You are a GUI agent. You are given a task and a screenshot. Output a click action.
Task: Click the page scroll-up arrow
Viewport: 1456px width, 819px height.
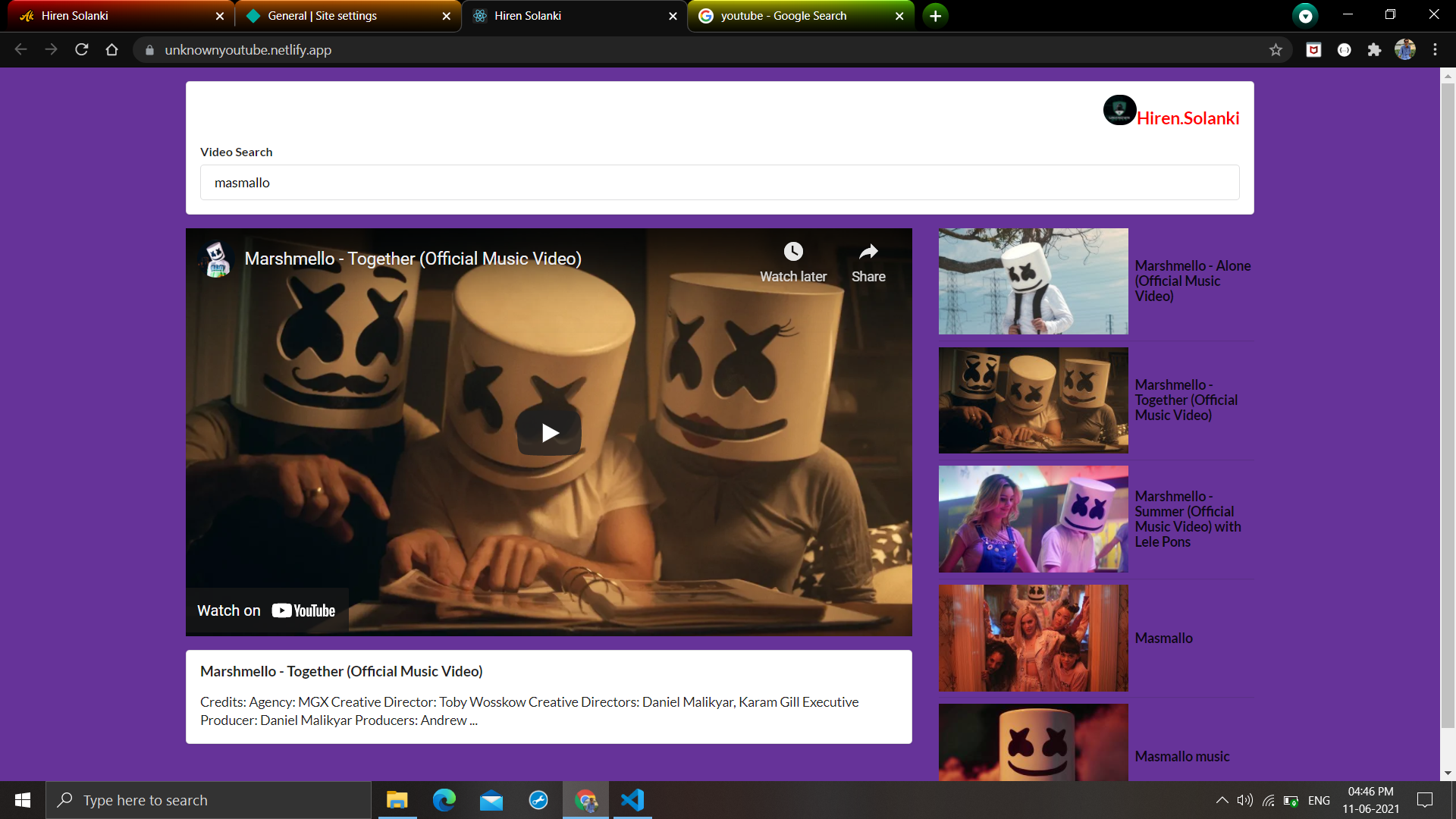coord(1448,76)
